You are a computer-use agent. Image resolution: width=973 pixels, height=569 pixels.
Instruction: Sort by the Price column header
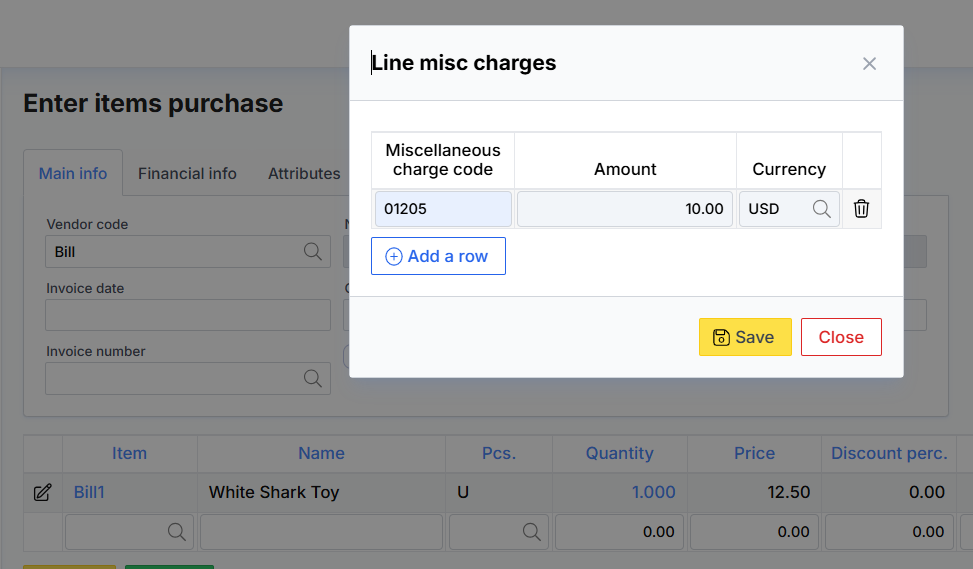[754, 453]
